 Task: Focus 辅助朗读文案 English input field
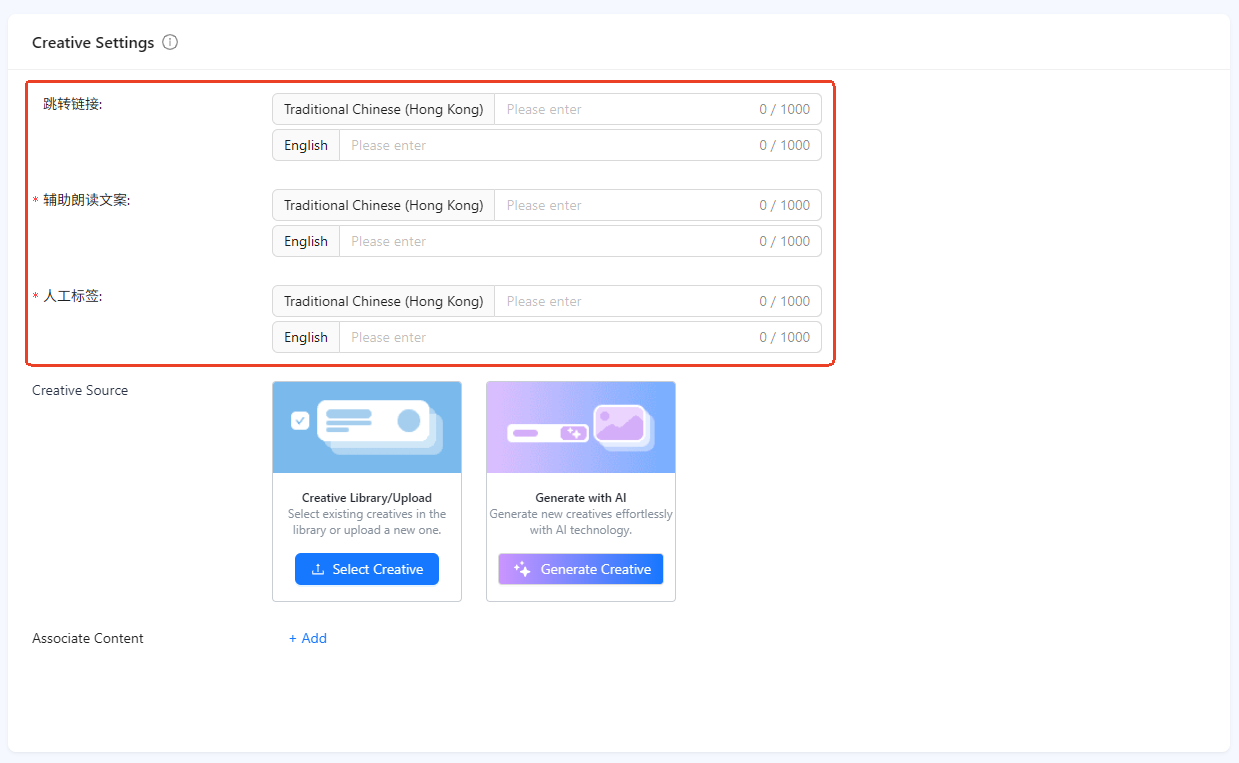(580, 241)
